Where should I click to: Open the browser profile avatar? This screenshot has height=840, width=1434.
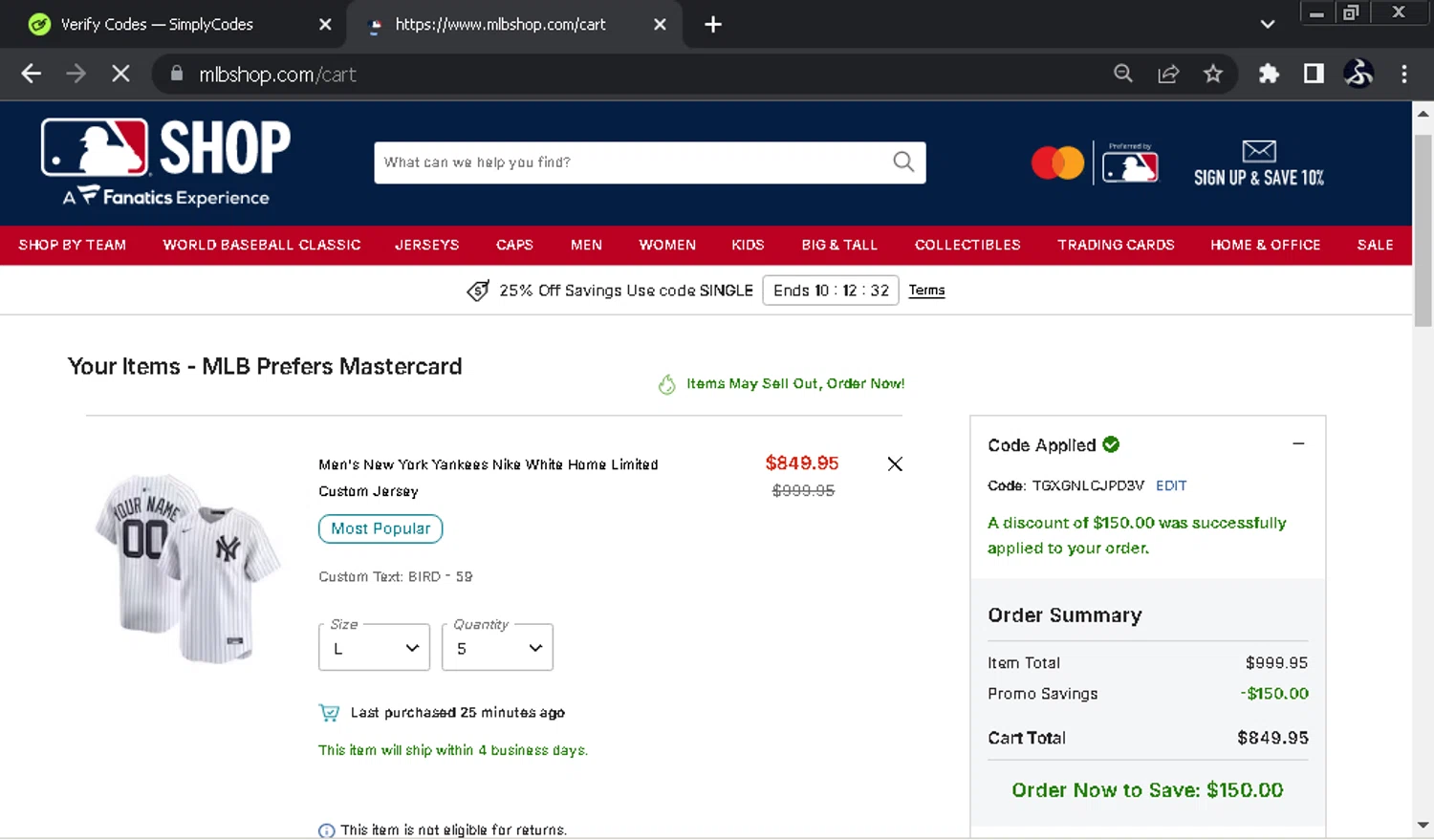pos(1358,74)
